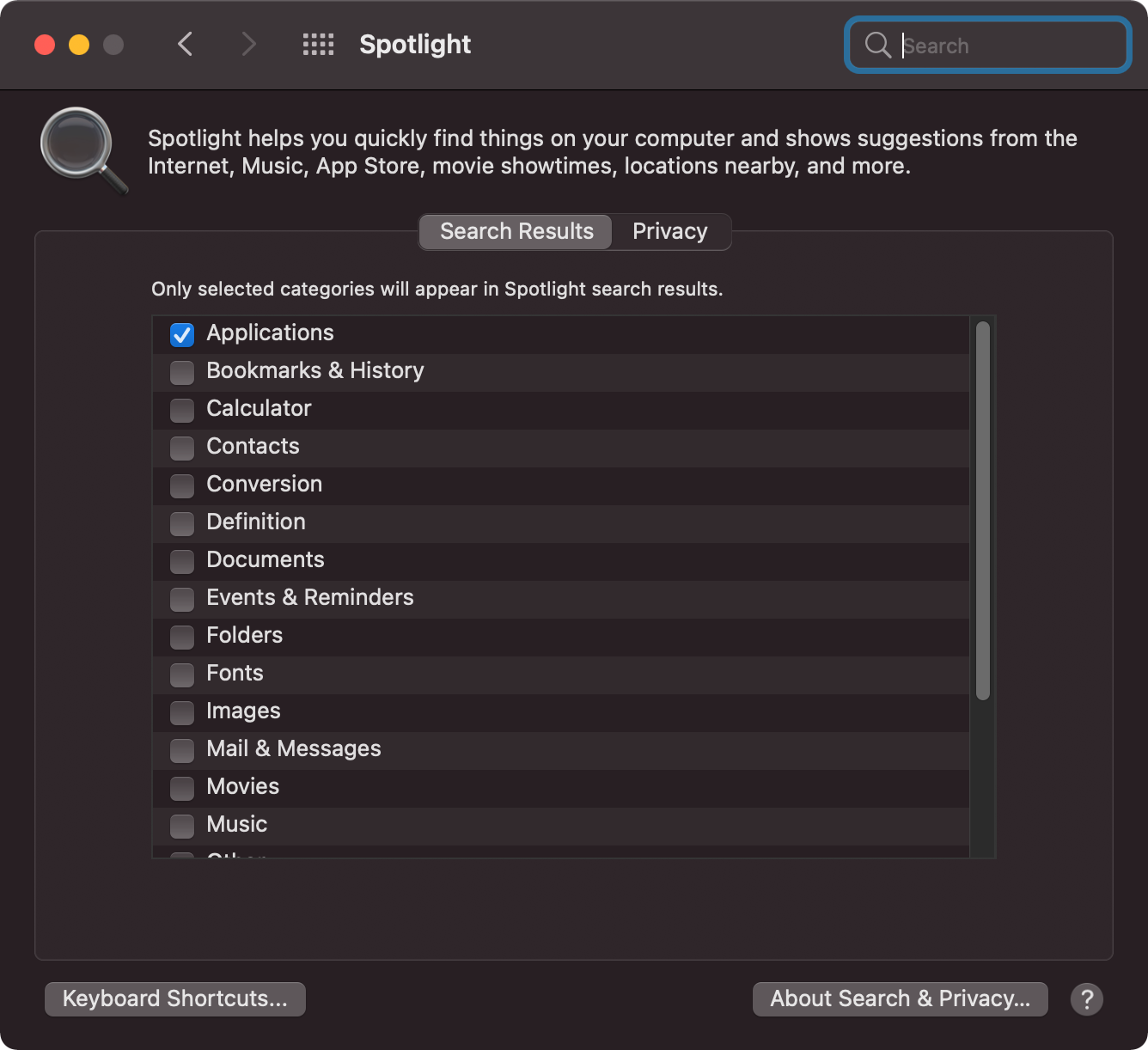Click the Spotlight window title
Viewport: 1148px width, 1050px height.
[415, 45]
